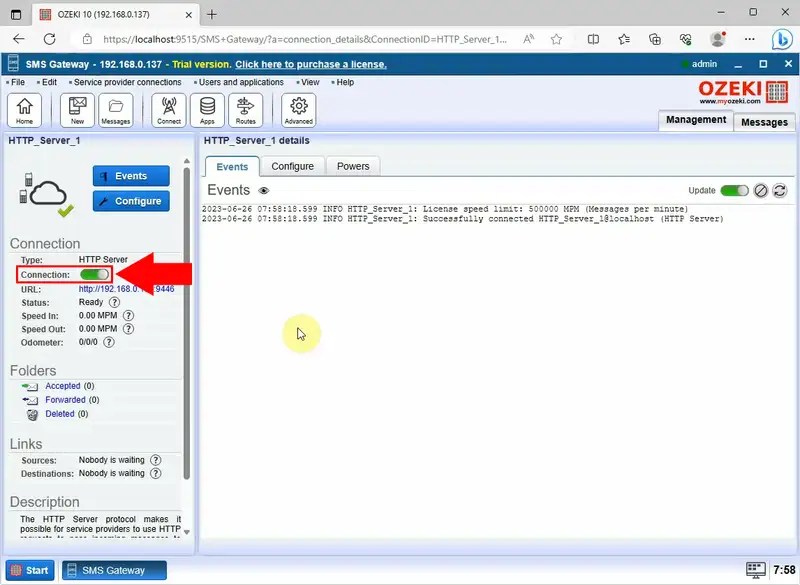Open the Help menu

(345, 82)
